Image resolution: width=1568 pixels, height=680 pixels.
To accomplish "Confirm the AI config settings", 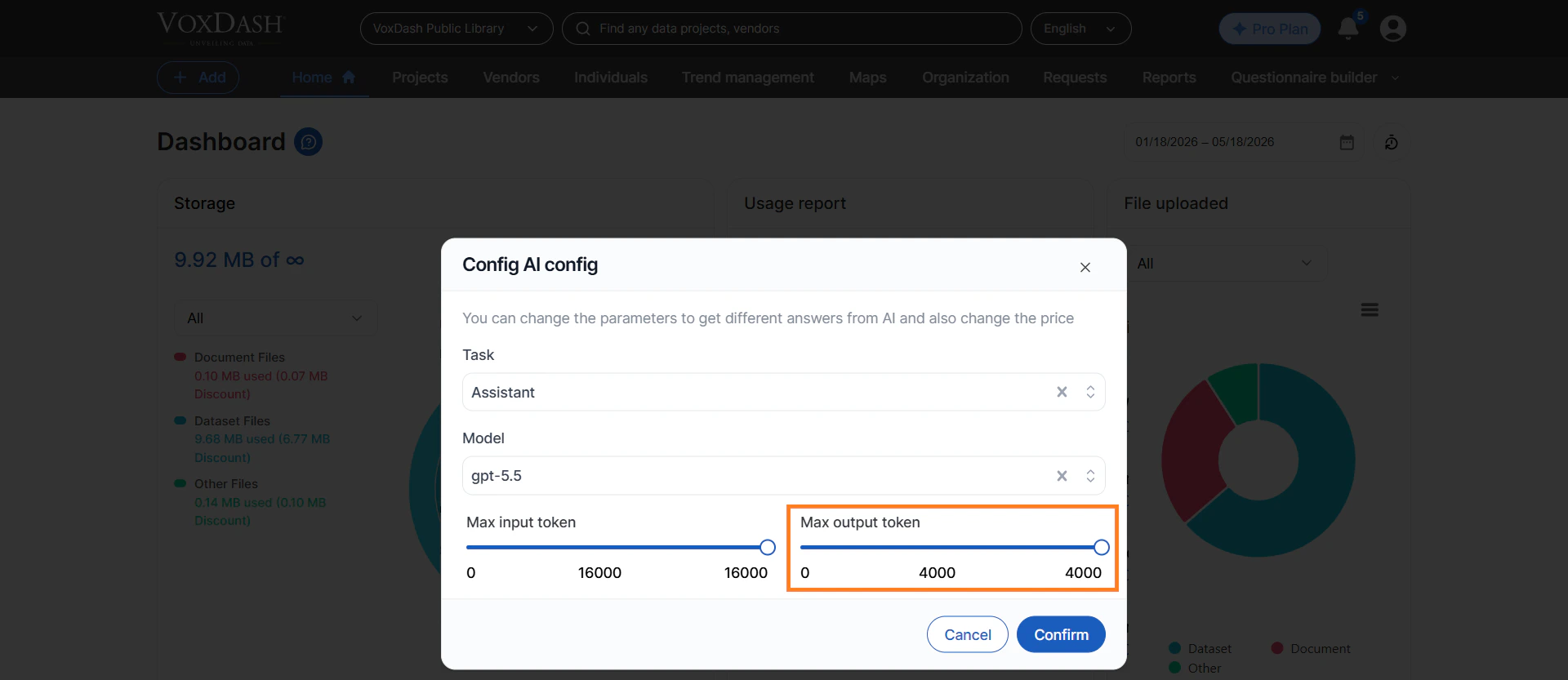I will [1061, 634].
